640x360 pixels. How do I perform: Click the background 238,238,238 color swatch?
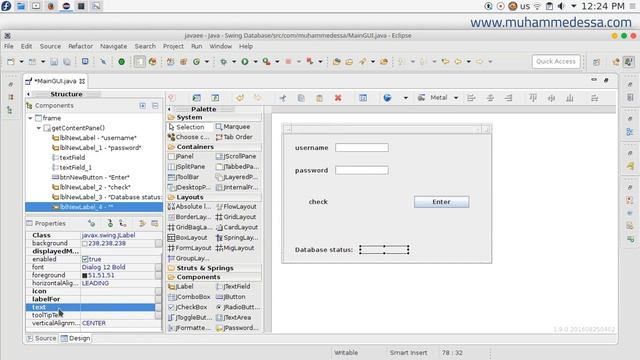[x=85, y=244]
